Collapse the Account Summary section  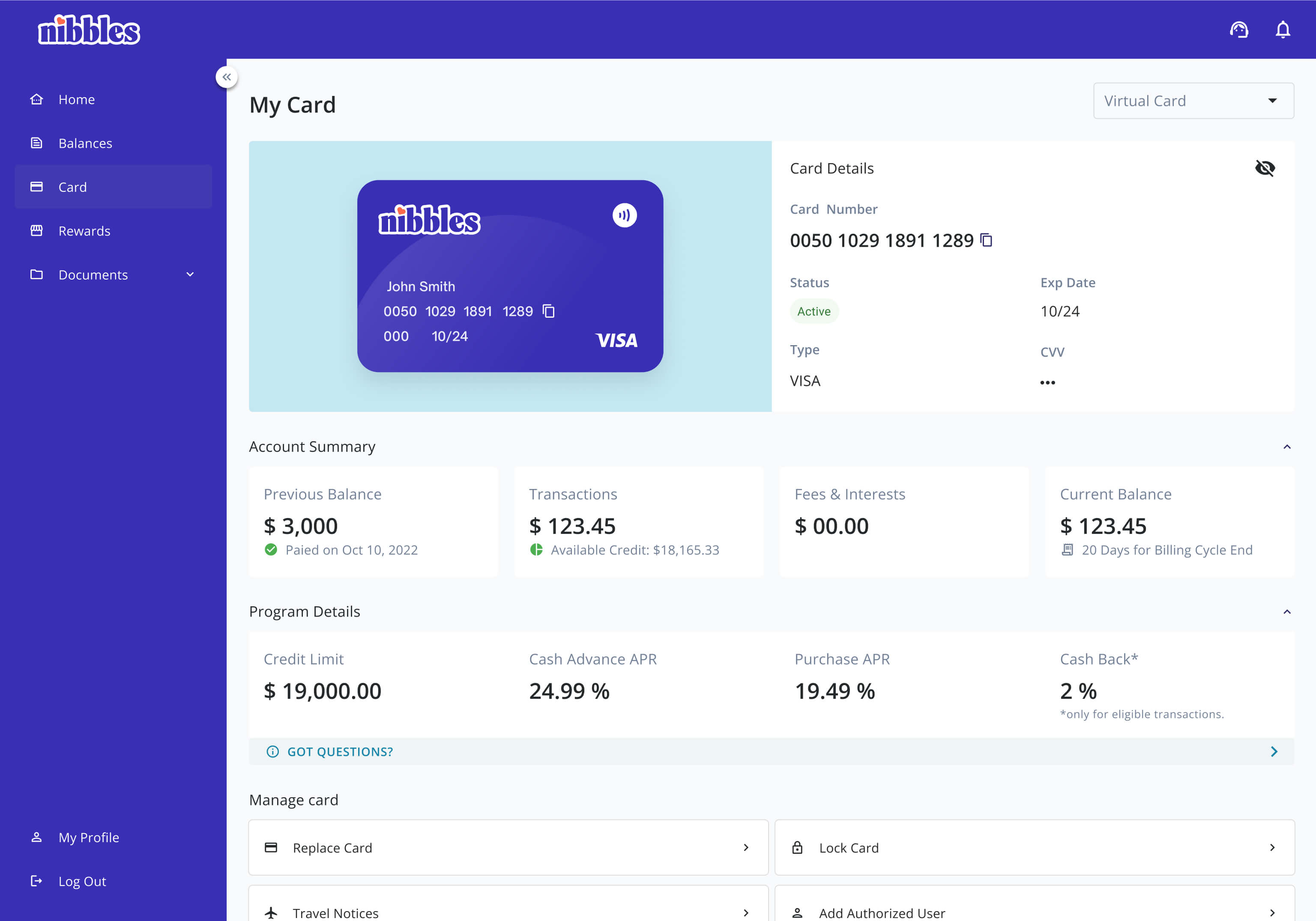1287,447
